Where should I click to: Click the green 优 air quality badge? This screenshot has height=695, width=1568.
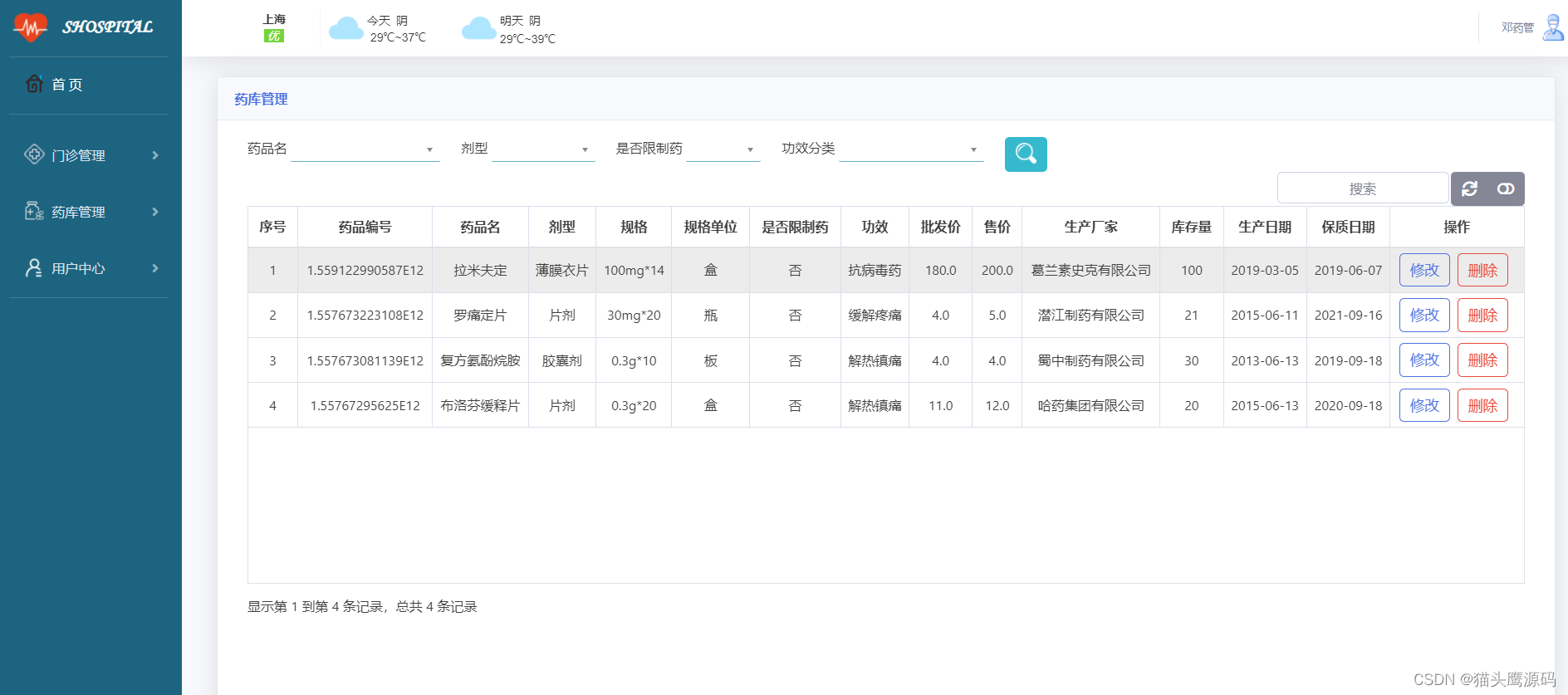coord(274,36)
